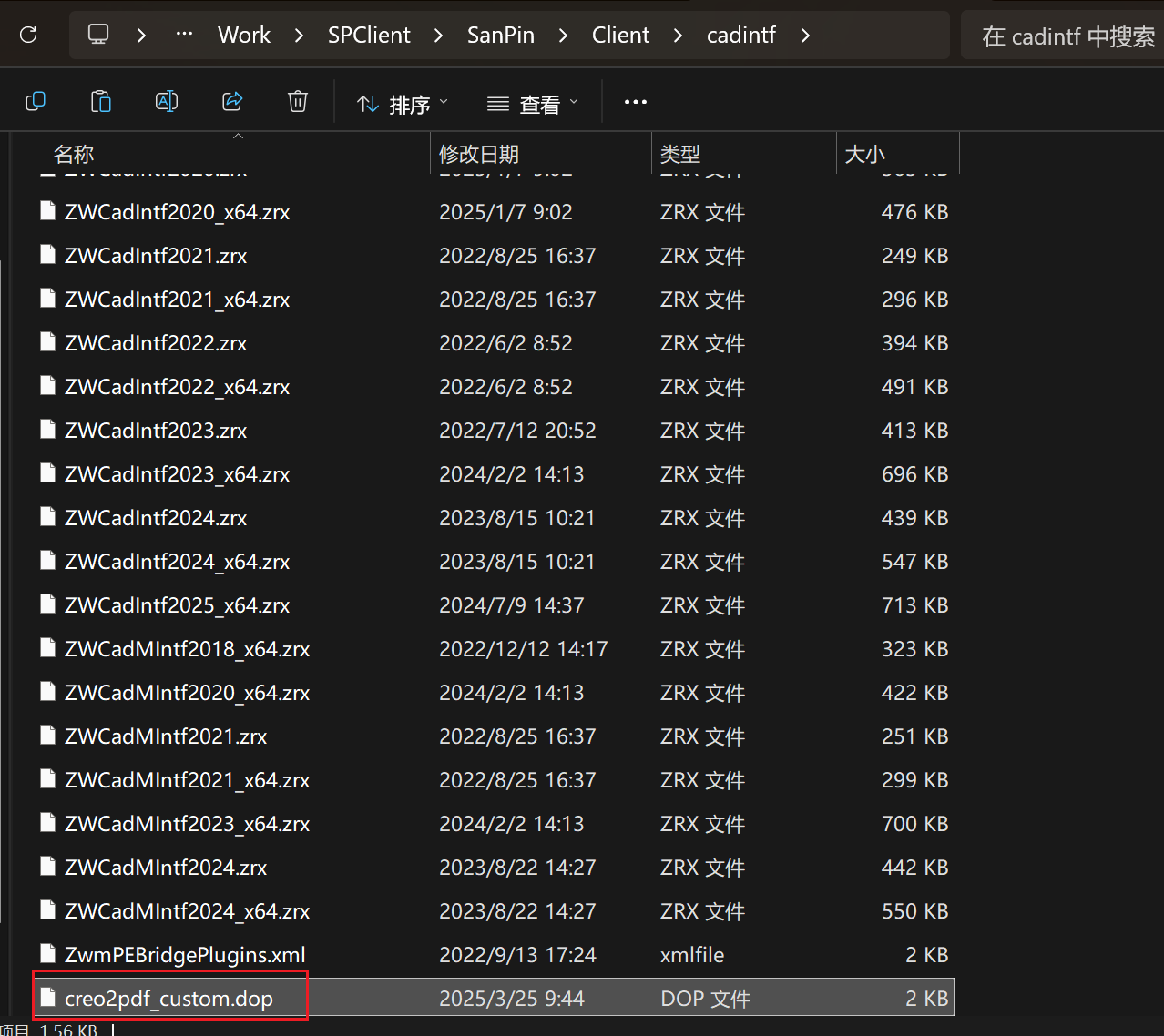Open the 排序 (Sort) dropdown

(x=403, y=104)
